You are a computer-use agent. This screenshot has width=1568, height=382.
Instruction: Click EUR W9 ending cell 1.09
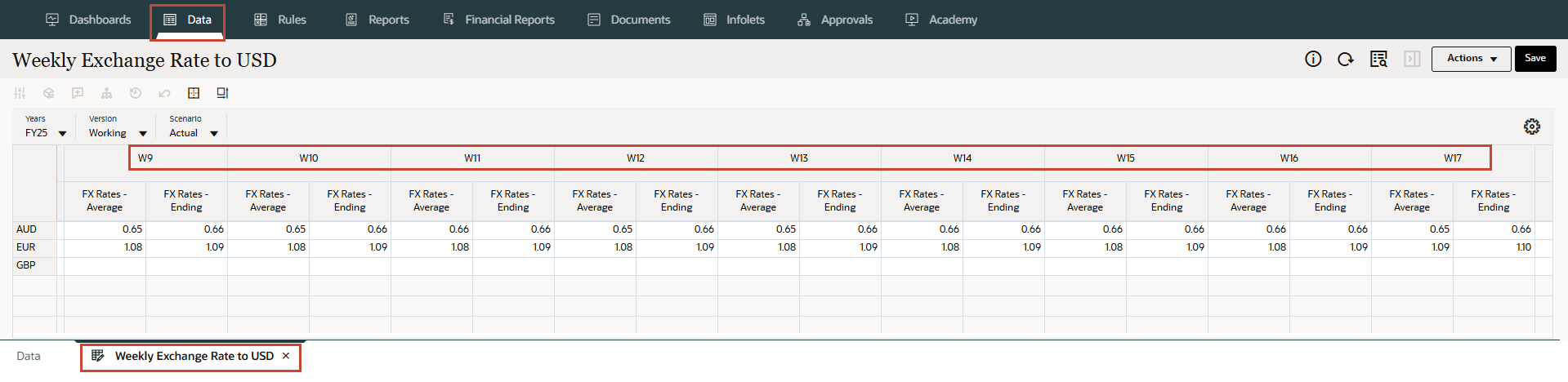tap(186, 247)
